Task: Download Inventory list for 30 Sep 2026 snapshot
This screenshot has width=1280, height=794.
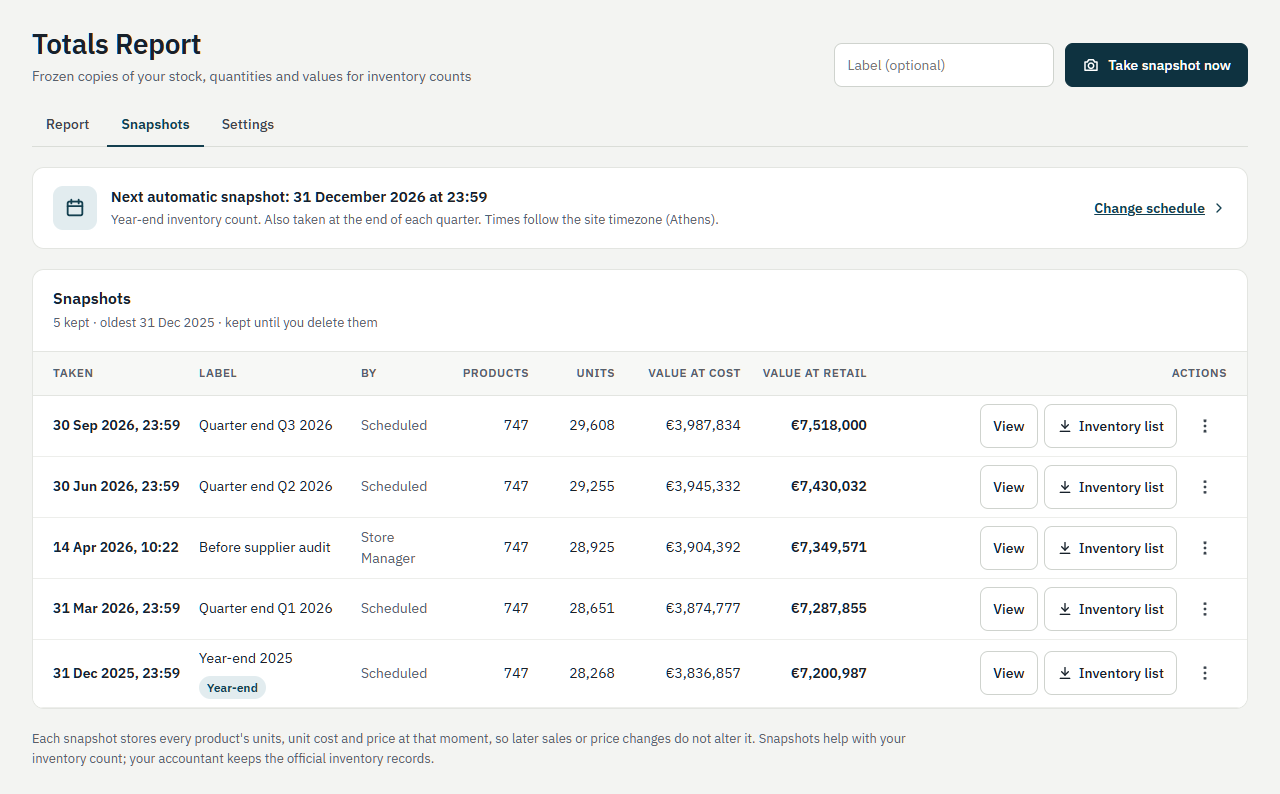Action: tap(1110, 426)
